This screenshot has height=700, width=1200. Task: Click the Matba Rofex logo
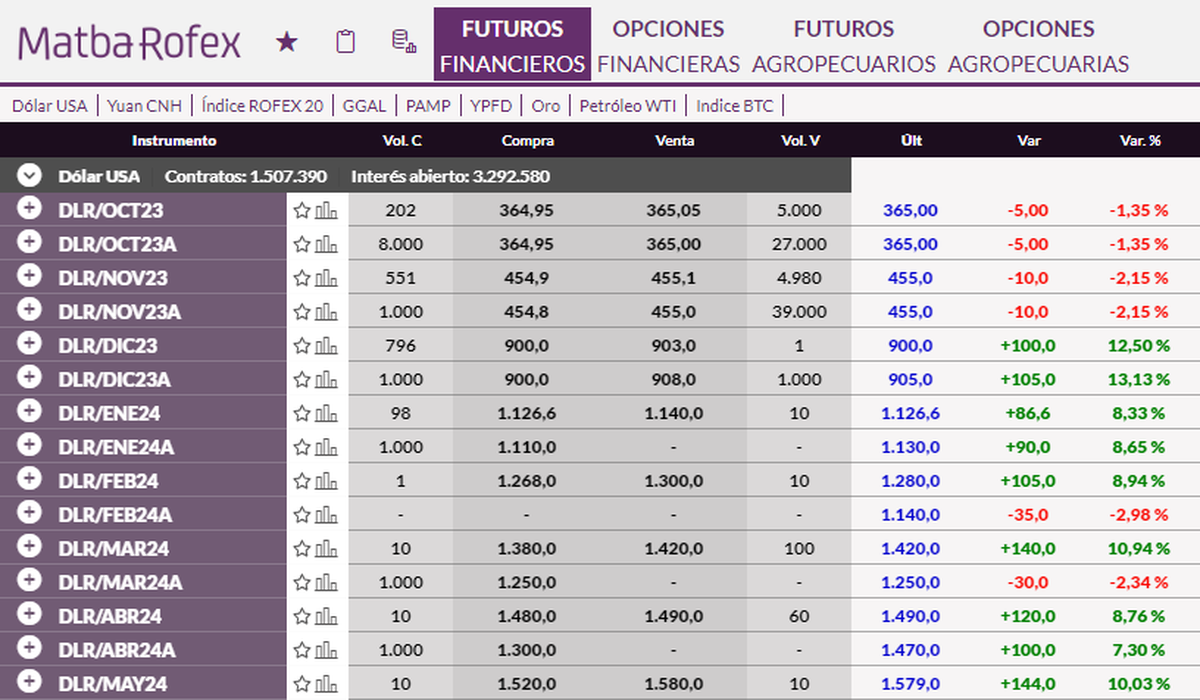point(130,43)
